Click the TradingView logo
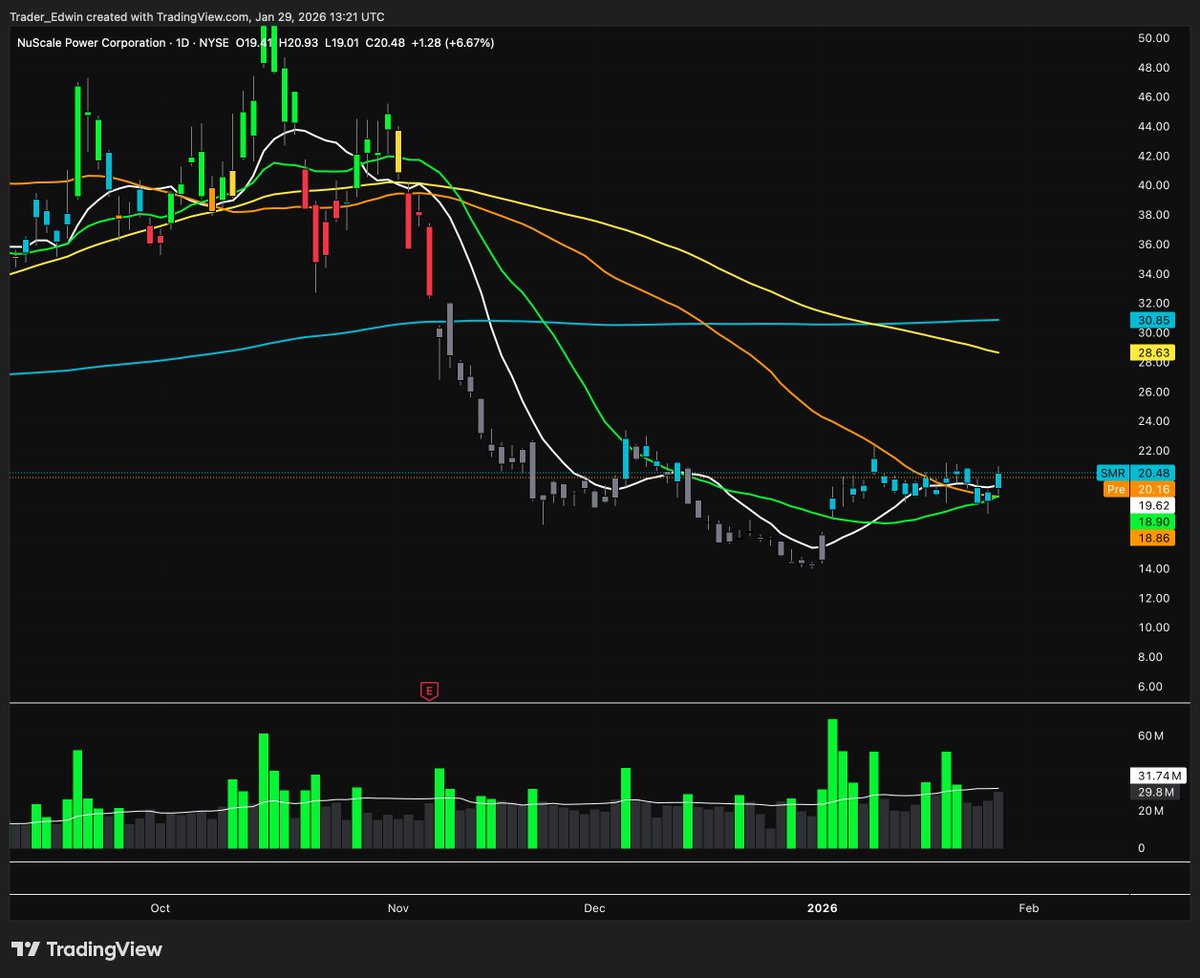 (86, 949)
